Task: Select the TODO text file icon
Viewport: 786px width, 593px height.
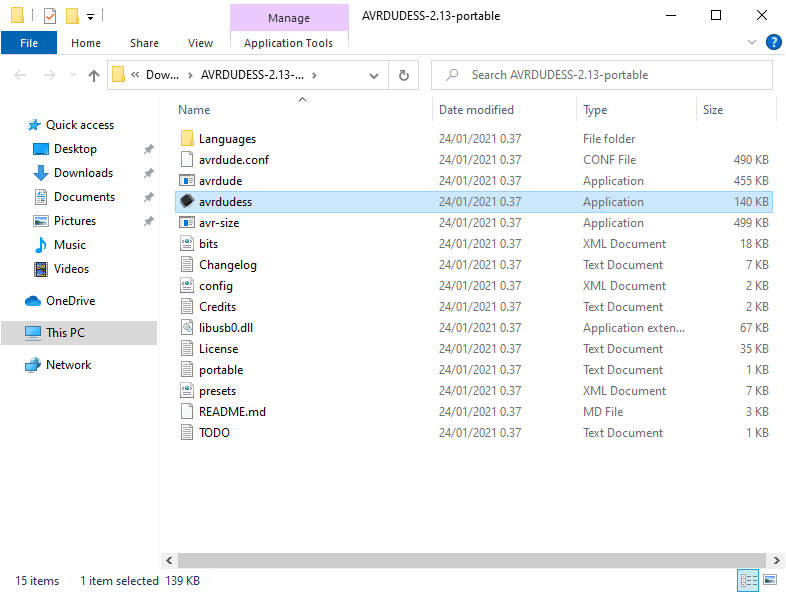Action: point(186,433)
